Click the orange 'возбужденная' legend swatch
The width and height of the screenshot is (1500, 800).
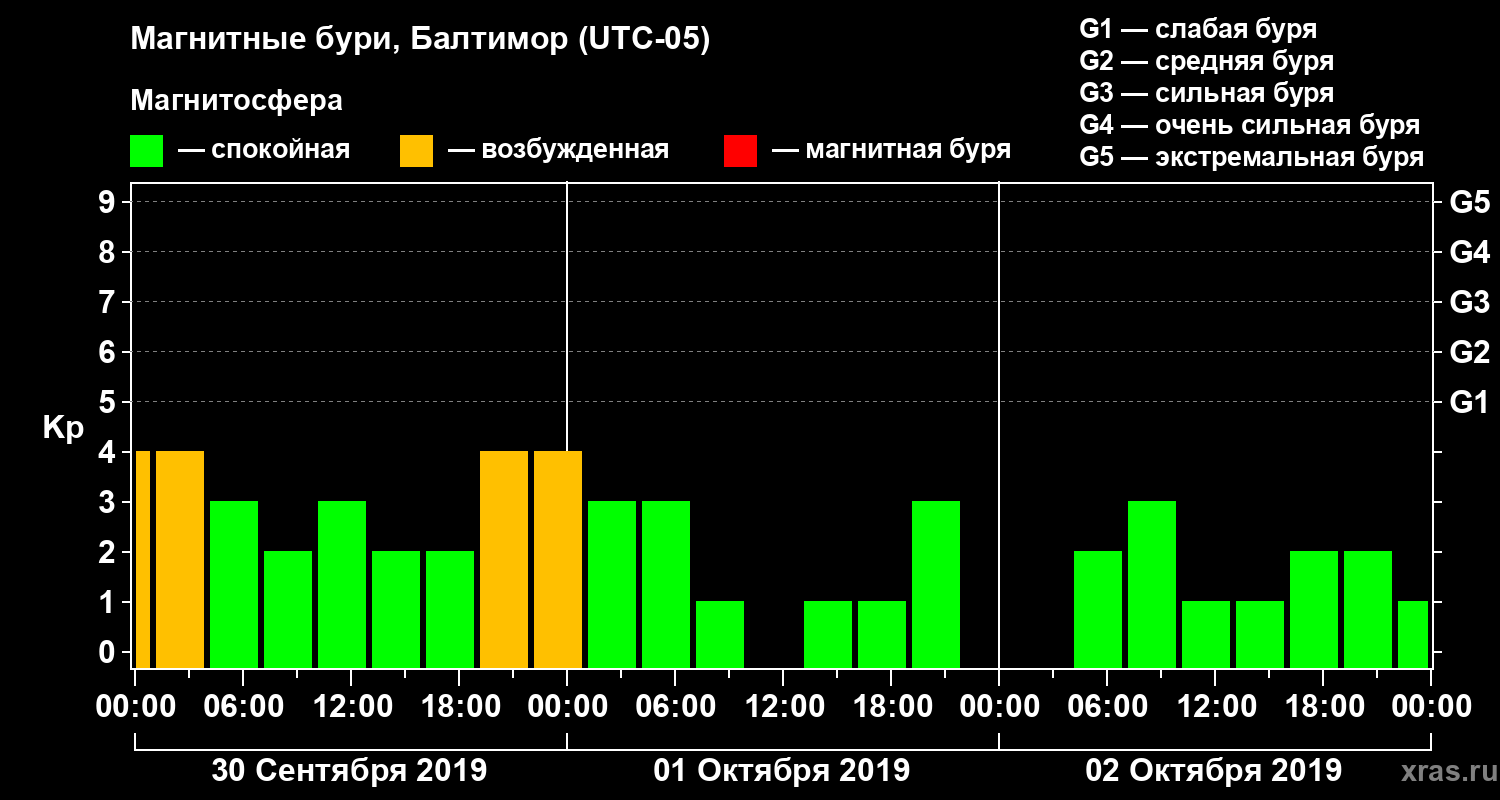(416, 151)
